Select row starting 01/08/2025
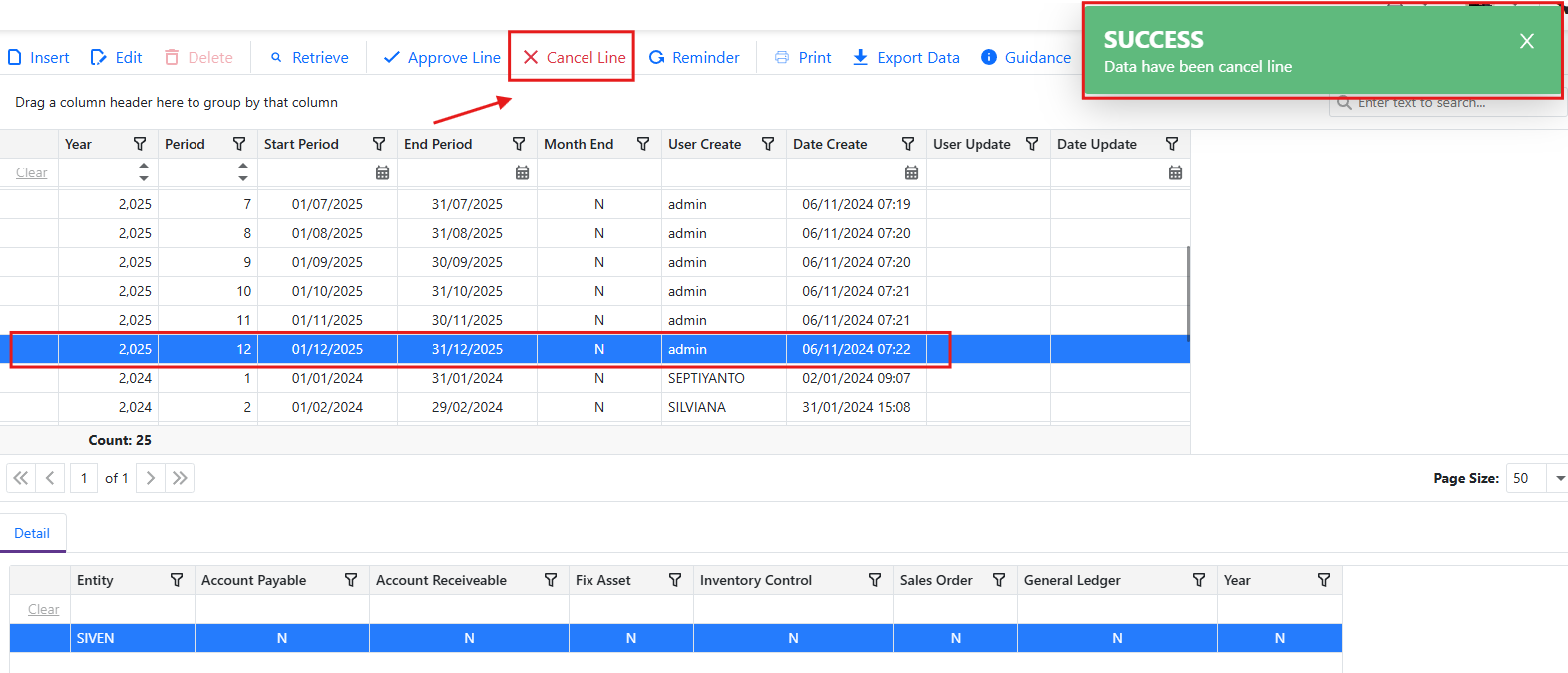 point(594,233)
